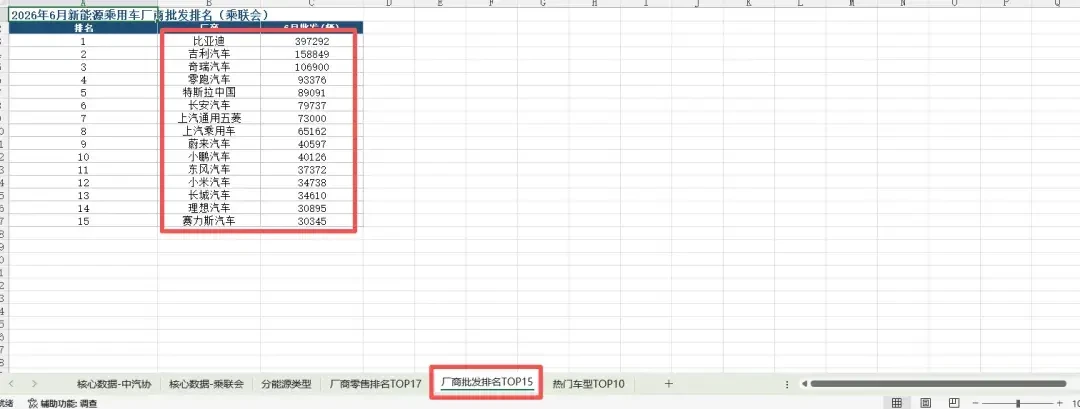Select the cell with value 106900

tap(311, 67)
